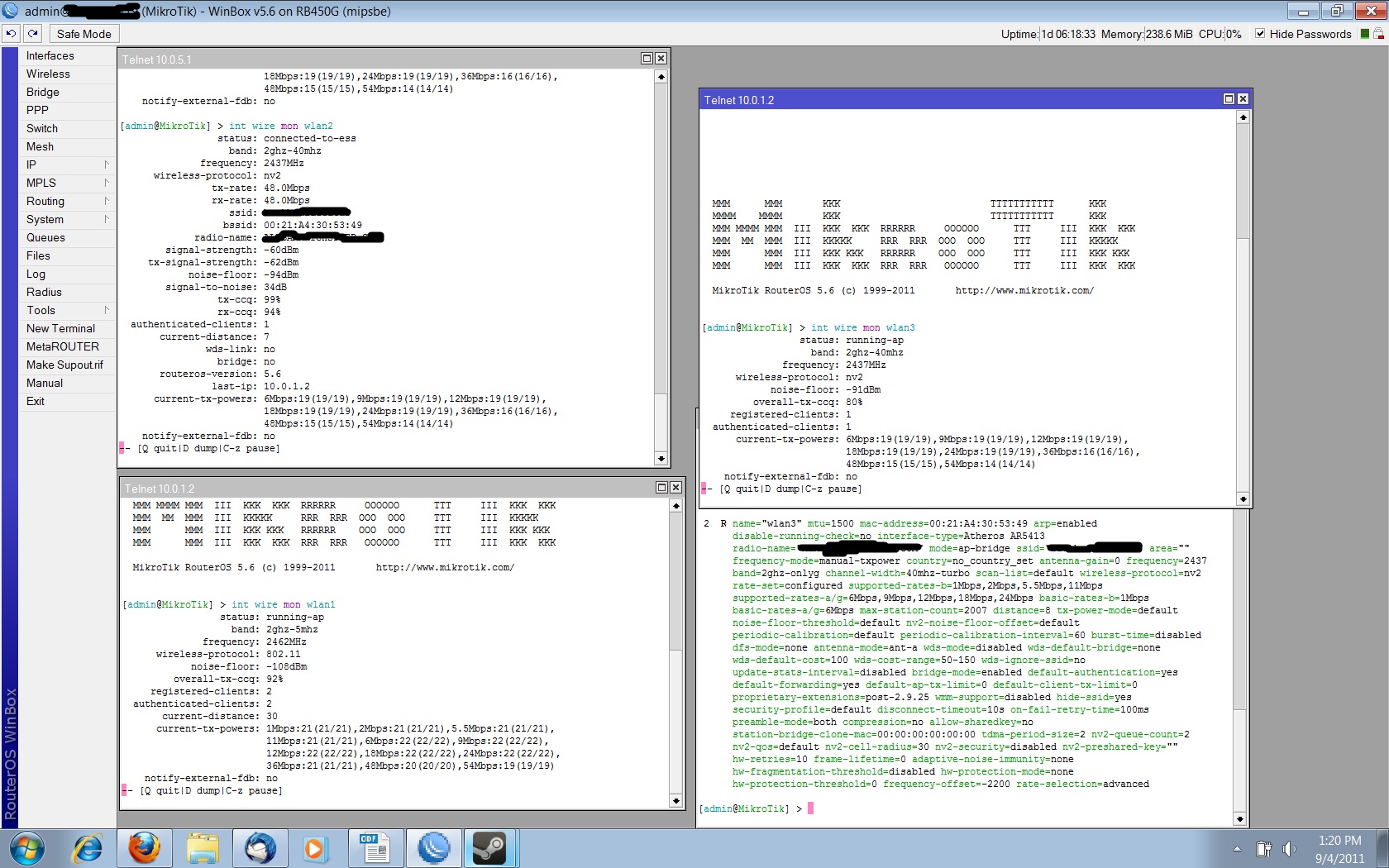
Task: Click the CPU 0% indicator
Action: point(1220,34)
